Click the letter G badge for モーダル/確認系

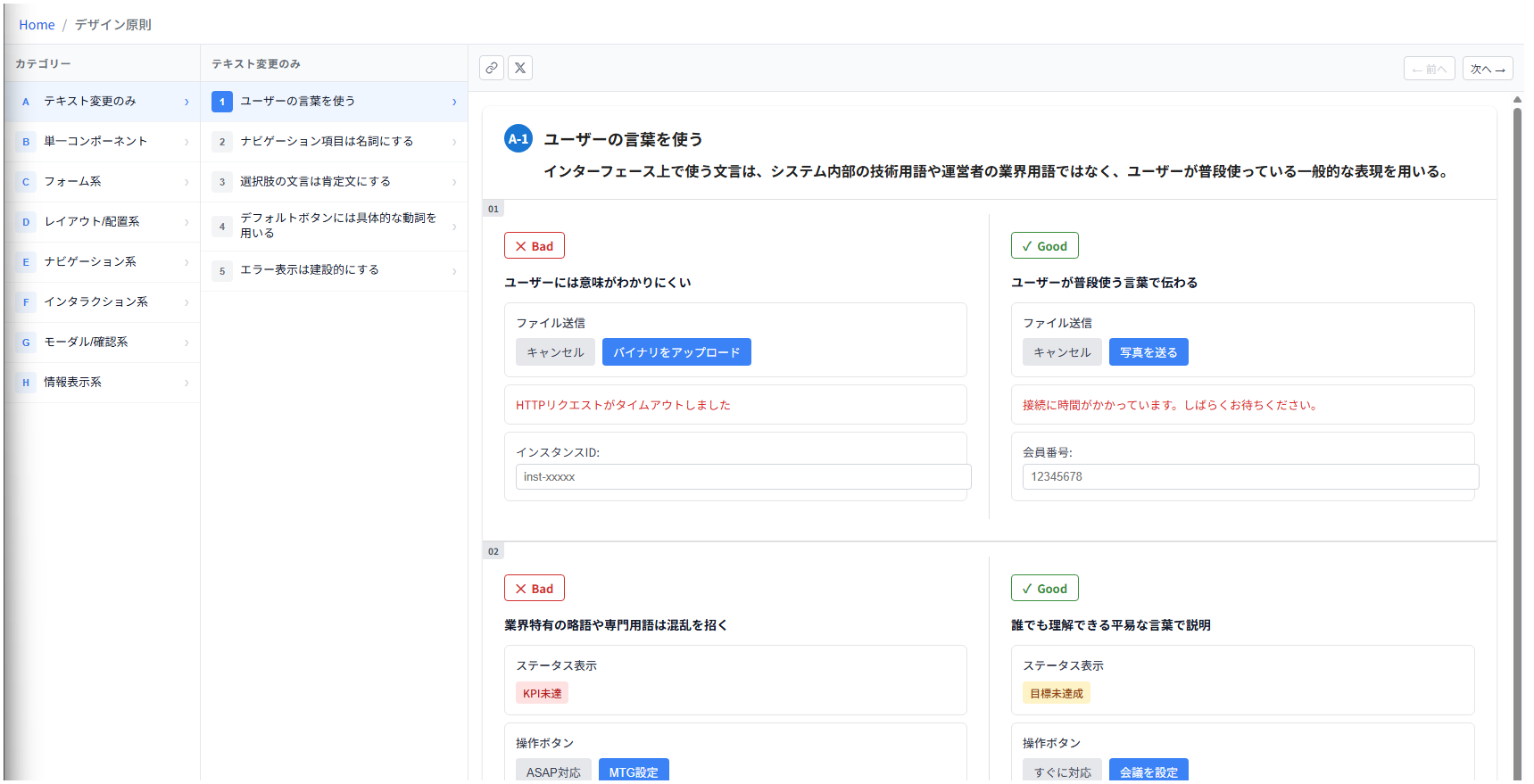click(26, 342)
